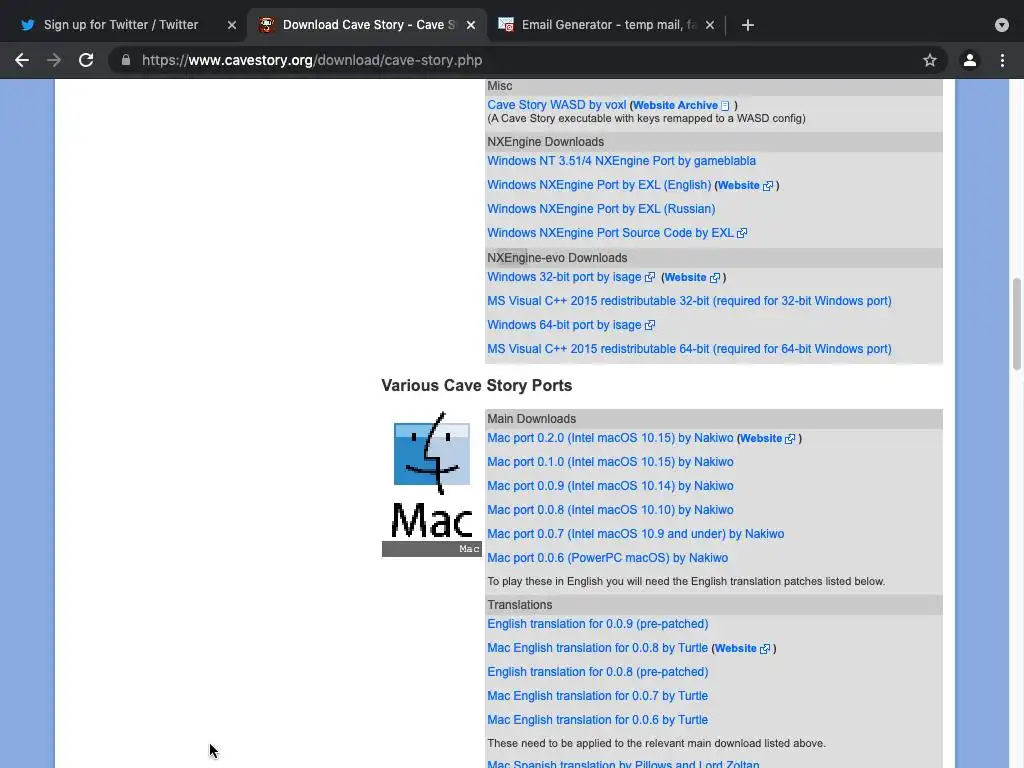This screenshot has width=1024, height=768.
Task: View site security lock info
Action: tap(126, 60)
